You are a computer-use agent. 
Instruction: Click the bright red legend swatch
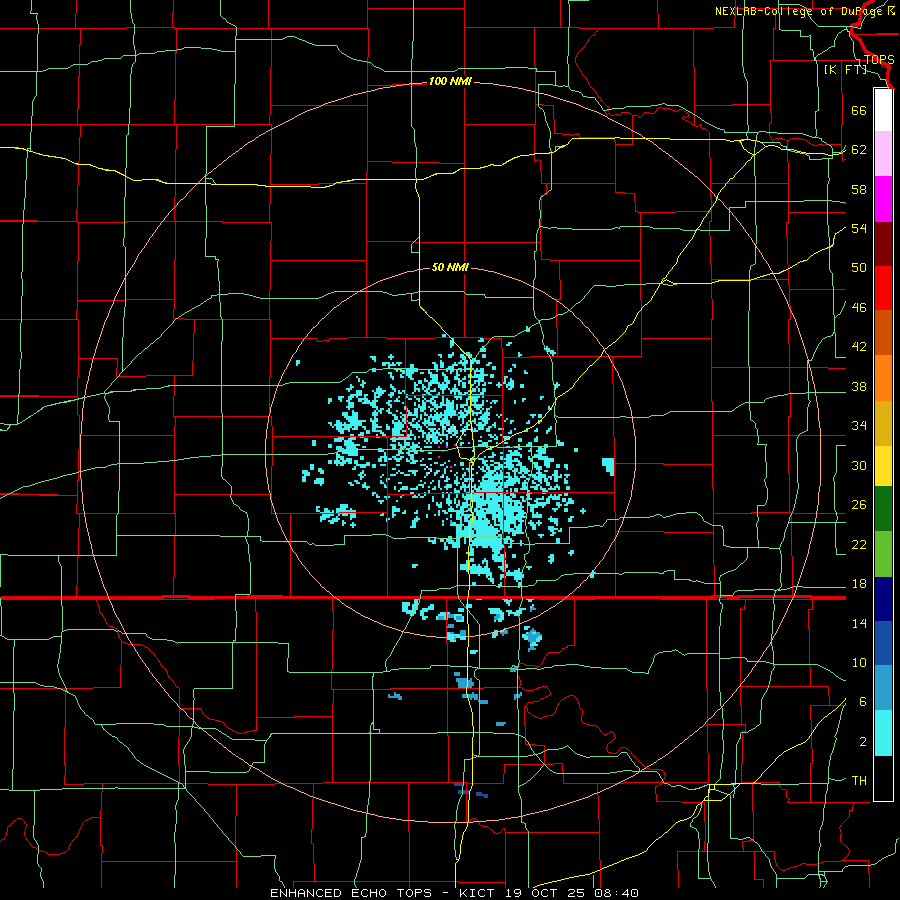click(x=883, y=288)
